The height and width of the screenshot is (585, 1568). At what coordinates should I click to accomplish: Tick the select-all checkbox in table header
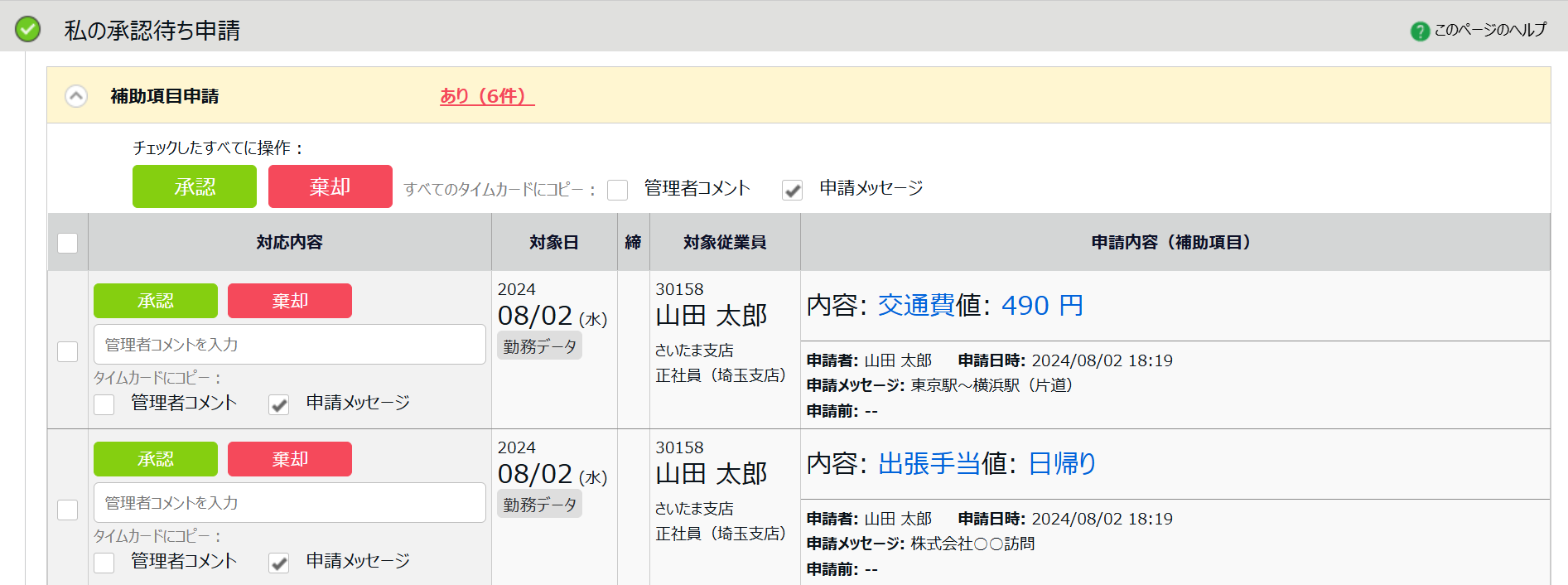coord(68,243)
